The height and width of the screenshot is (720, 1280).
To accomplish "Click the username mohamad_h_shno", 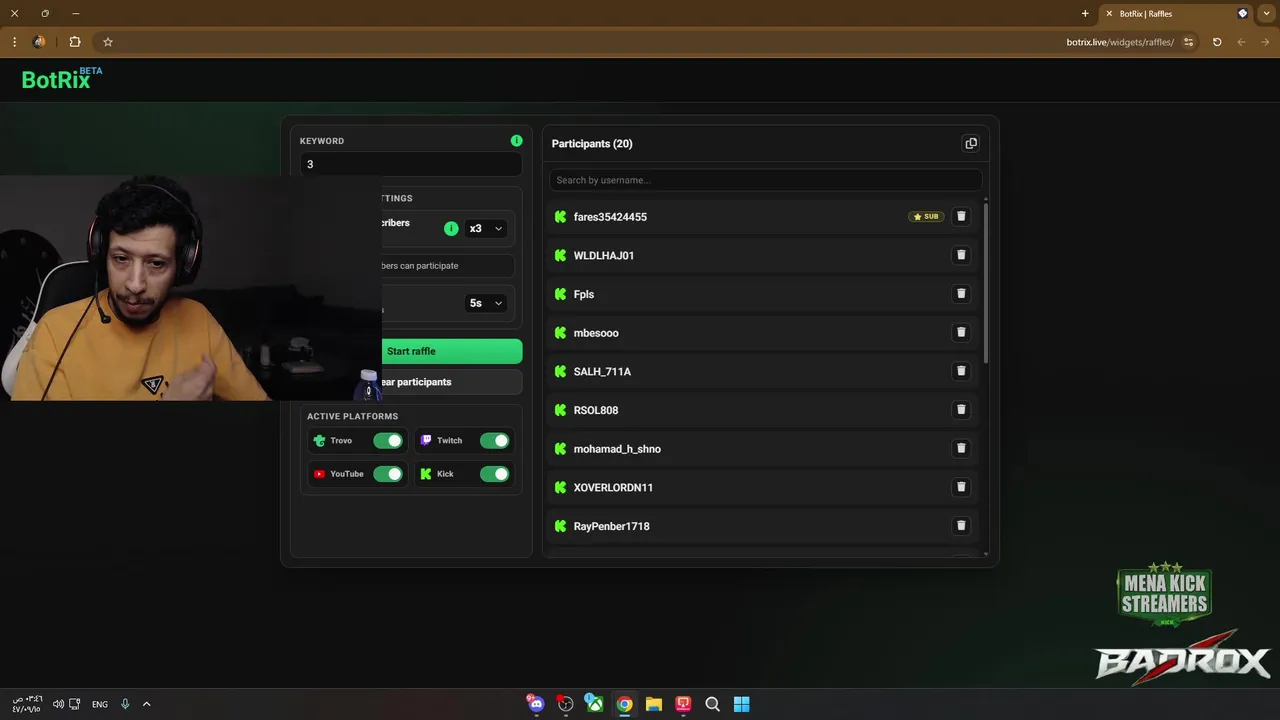I will coord(617,449).
